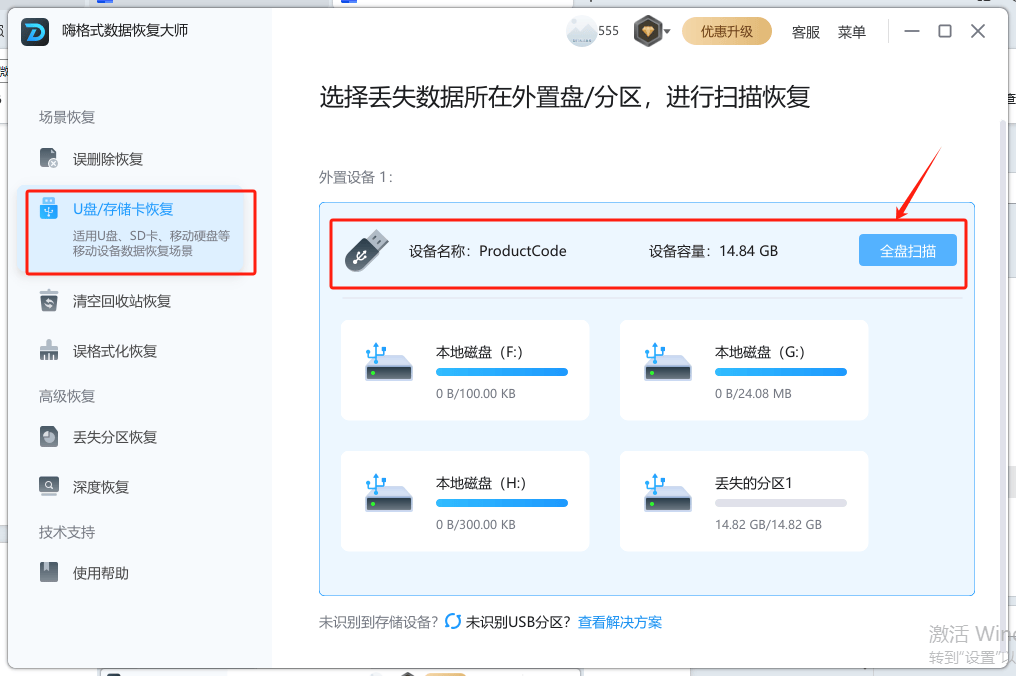Open the 客服 customer service menu
Image resolution: width=1016 pixels, height=676 pixels.
pyautogui.click(x=805, y=32)
